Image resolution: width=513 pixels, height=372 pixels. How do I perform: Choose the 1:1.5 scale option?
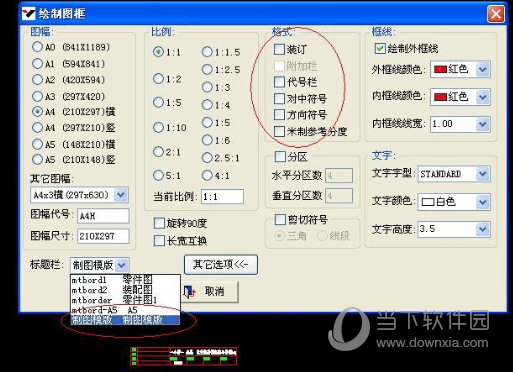(207, 52)
